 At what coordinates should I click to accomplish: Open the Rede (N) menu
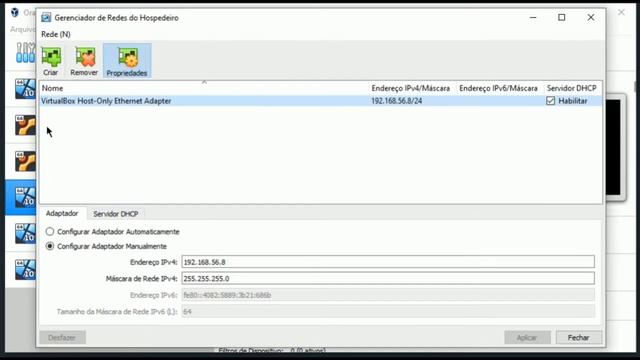click(x=56, y=34)
